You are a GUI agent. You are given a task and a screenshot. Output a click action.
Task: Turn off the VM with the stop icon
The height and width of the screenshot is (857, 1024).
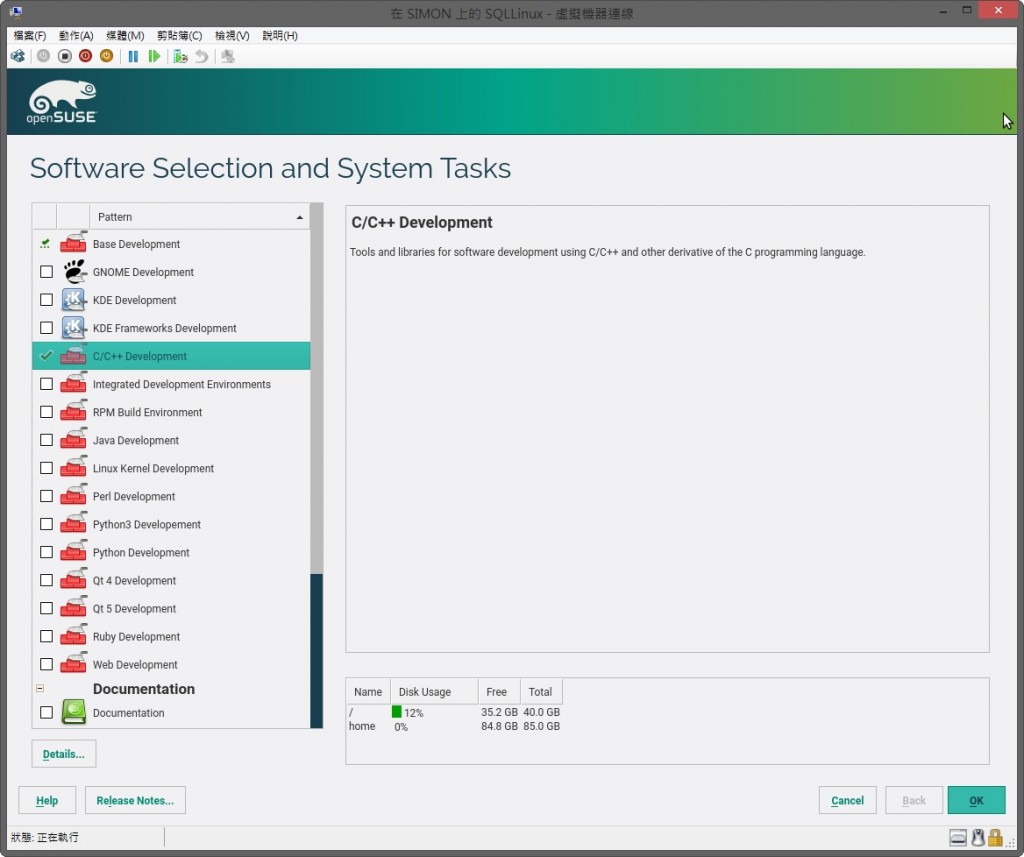(x=65, y=56)
